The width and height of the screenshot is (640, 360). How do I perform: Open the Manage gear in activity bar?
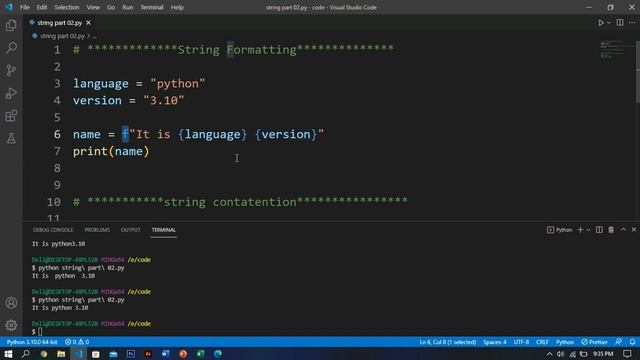(11, 325)
